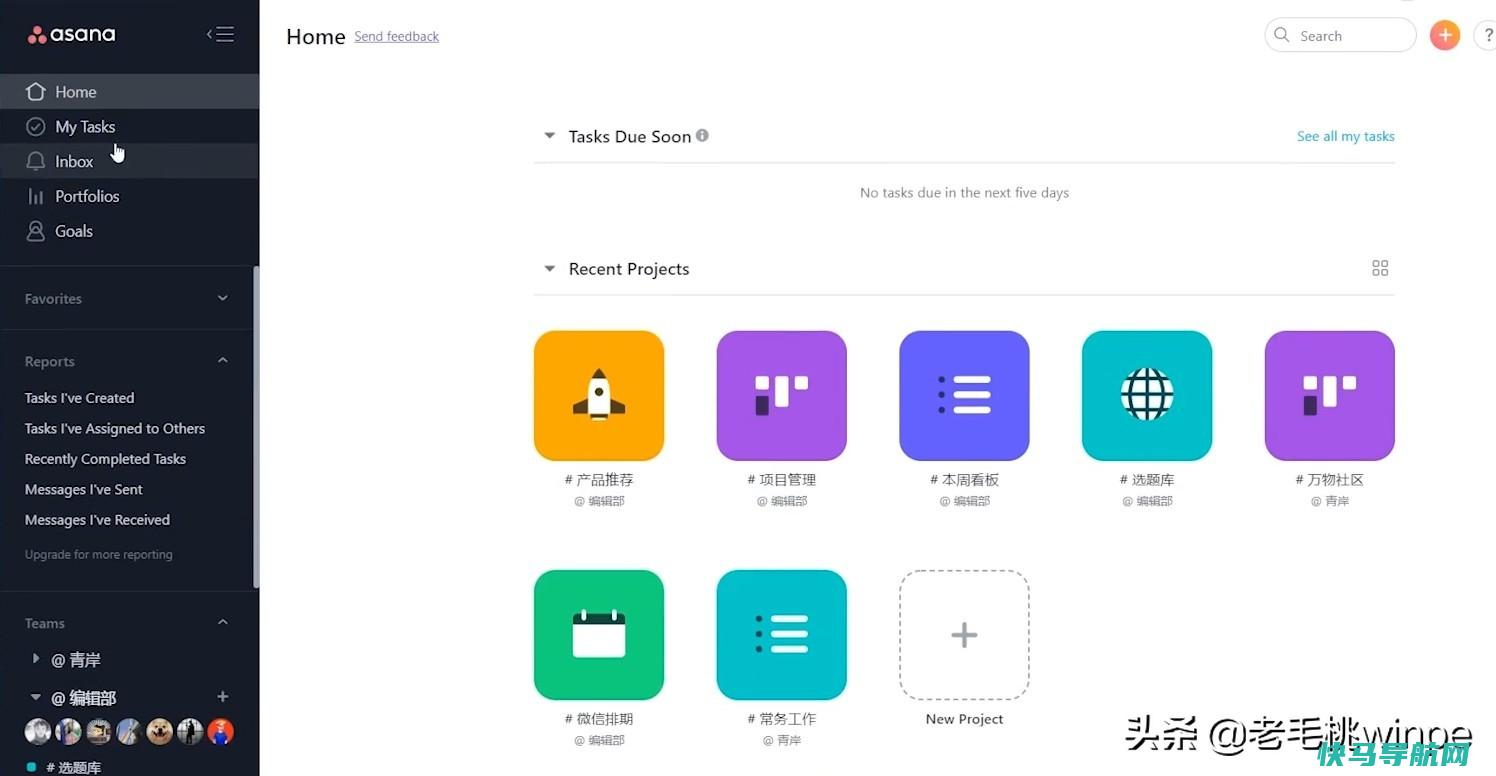The height and width of the screenshot is (776, 1496).
Task: Click See all my tasks
Action: tap(1345, 136)
